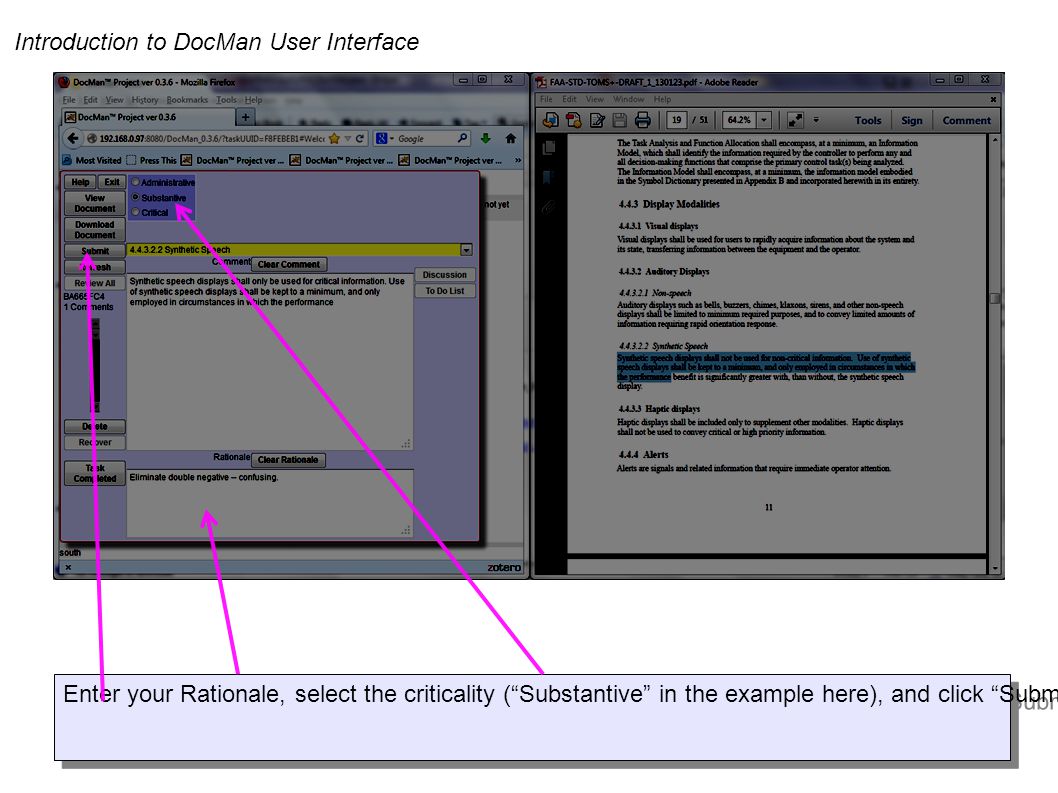Bookmark page with the star icon
Viewport: 1058px width, 793px height.
(334, 138)
